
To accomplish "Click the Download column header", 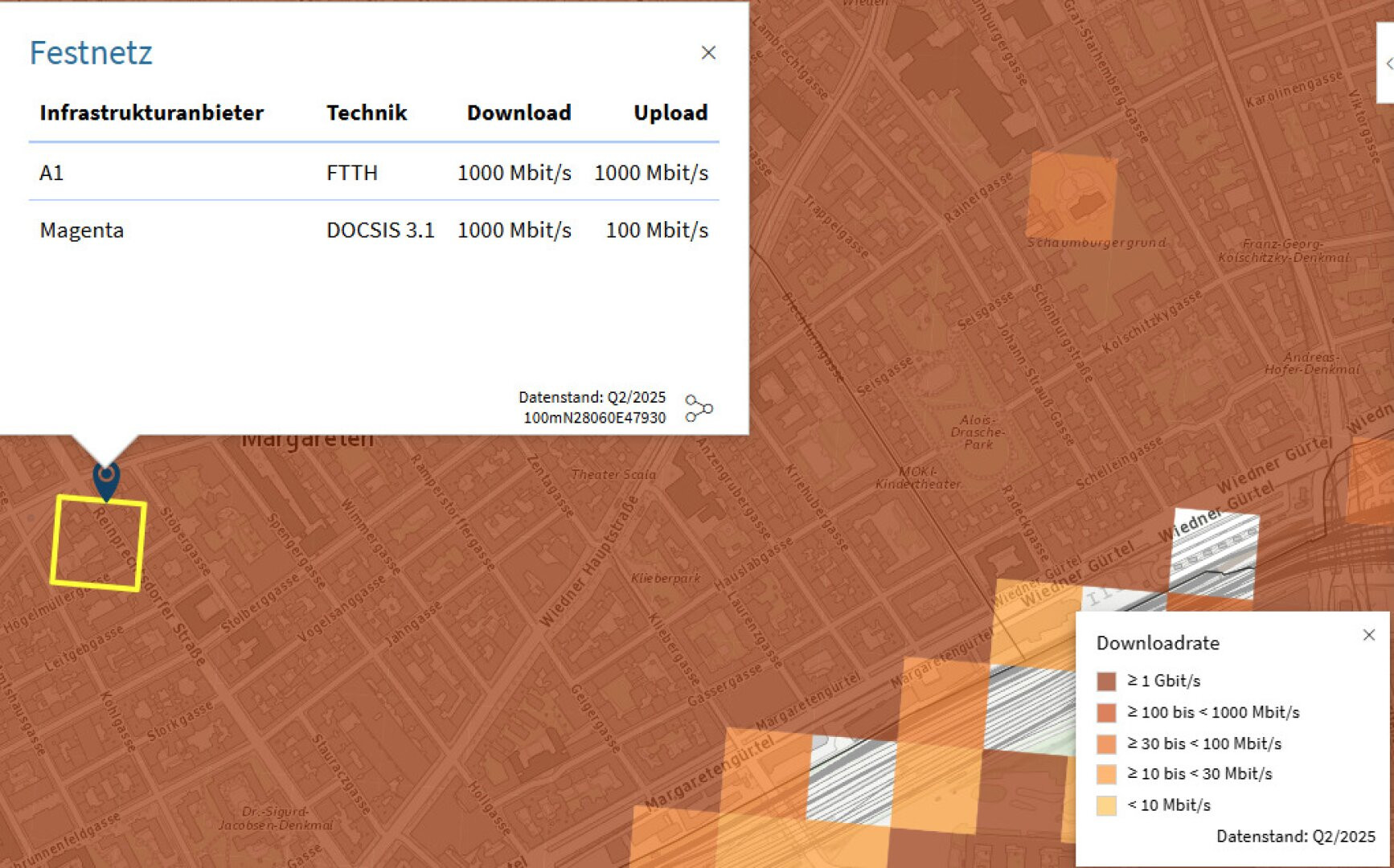I will coord(519,113).
